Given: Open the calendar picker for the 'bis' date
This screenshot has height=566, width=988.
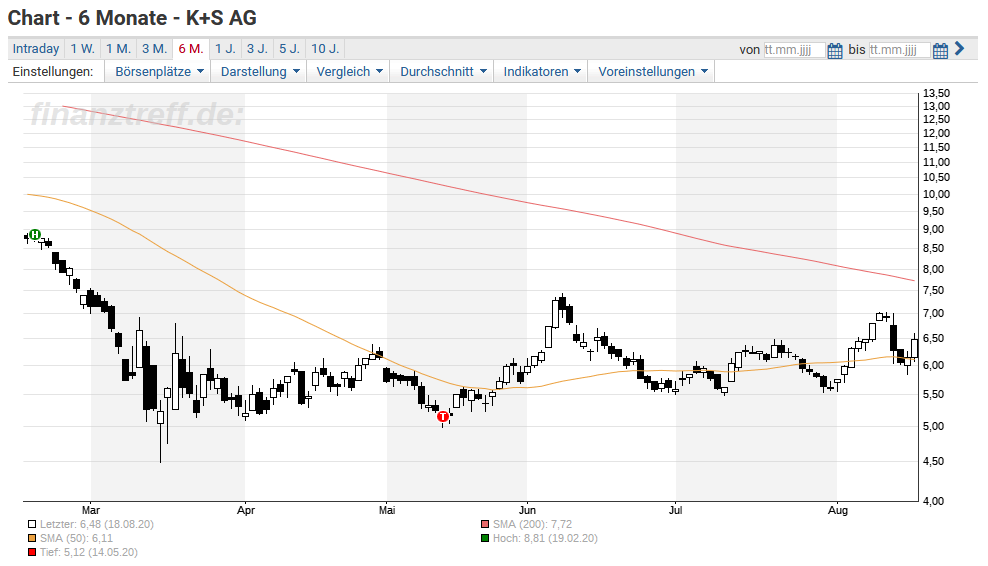Looking at the screenshot, I should coord(940,50).
